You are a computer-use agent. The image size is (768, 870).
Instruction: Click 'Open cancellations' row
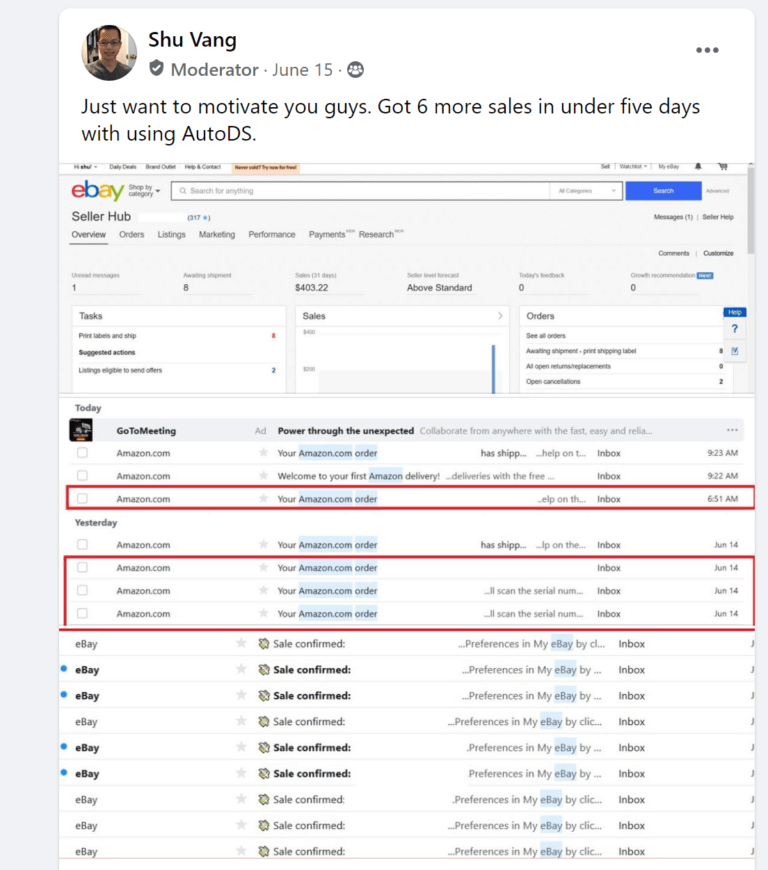[x=624, y=381]
